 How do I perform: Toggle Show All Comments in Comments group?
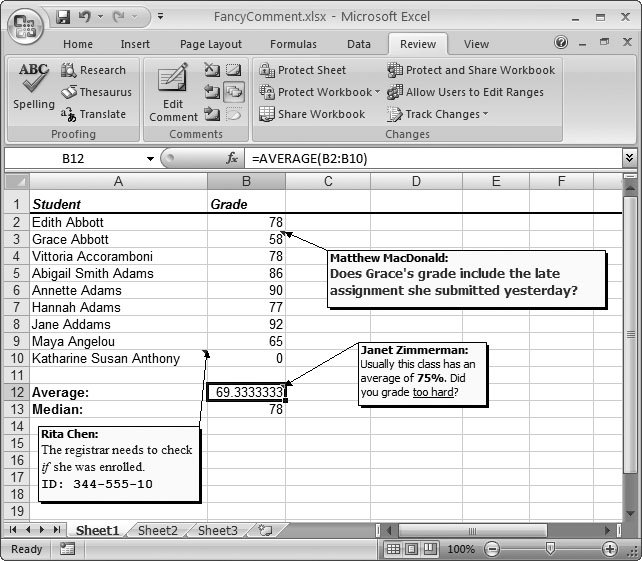233,92
